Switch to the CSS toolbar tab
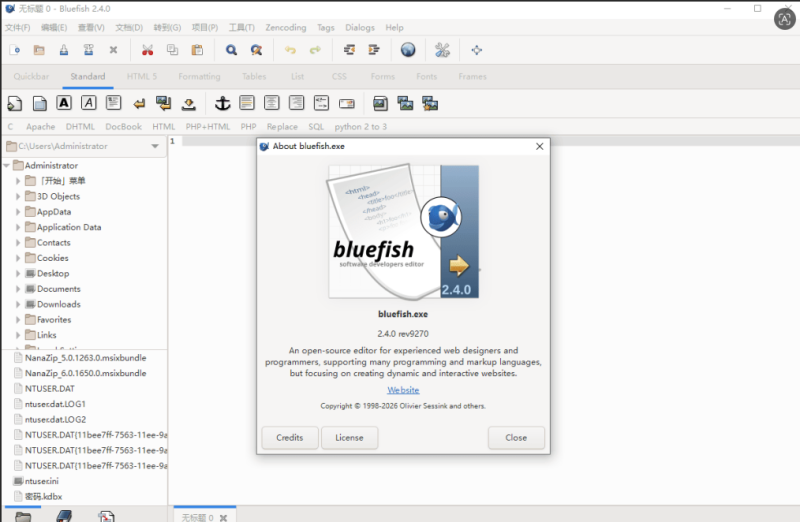 coord(339,77)
